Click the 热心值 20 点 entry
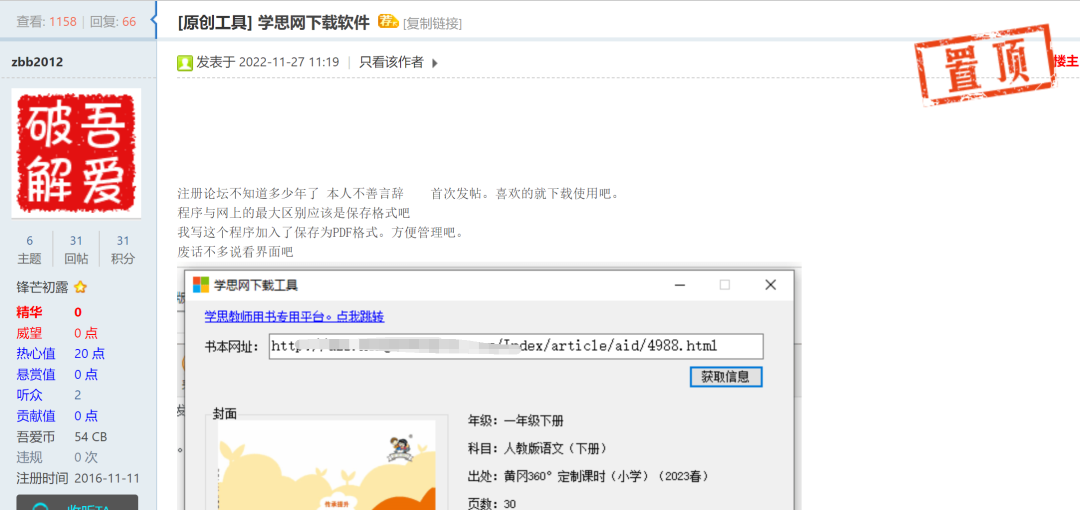1080x510 pixels. pos(61,354)
